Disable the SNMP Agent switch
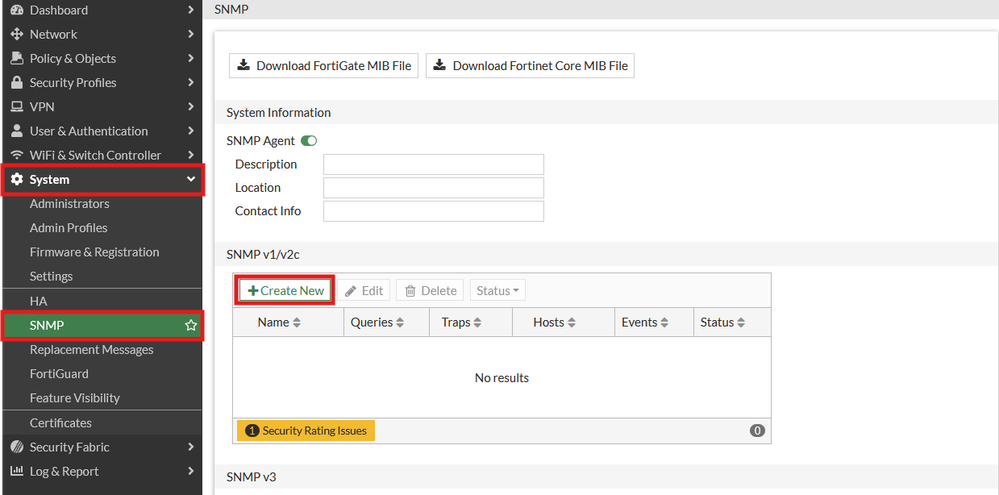The width and height of the screenshot is (999, 495). tap(309, 141)
